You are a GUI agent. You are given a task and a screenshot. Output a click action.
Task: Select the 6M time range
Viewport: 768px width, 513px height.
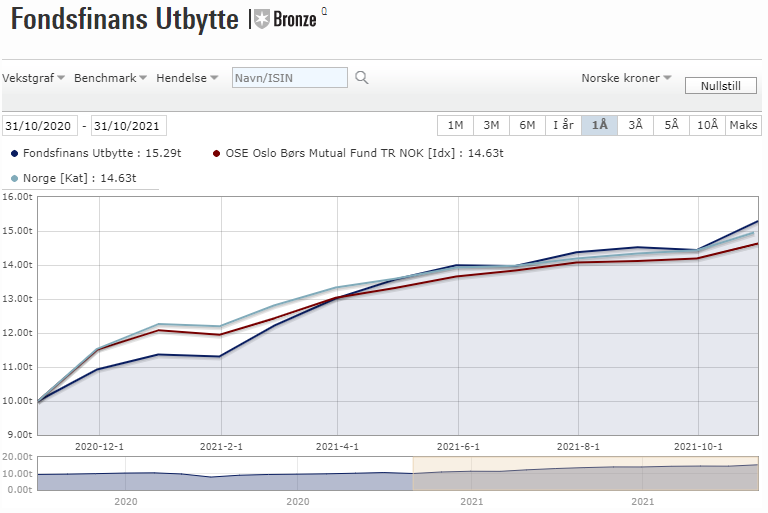tap(528, 125)
